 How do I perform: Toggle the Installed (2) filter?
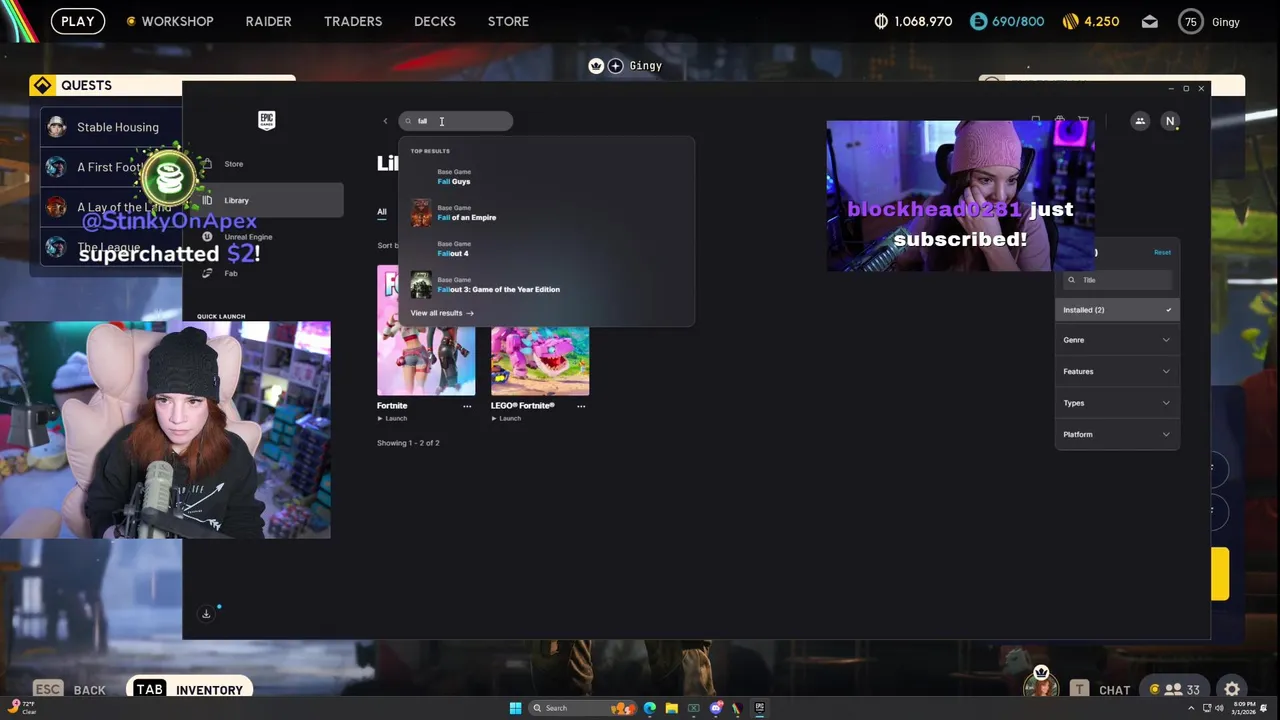click(x=1117, y=310)
